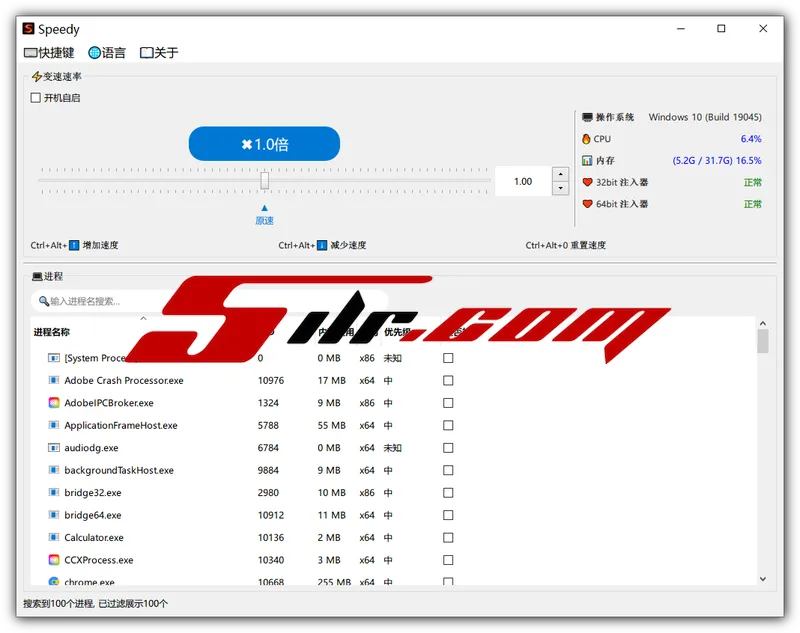
Task: Click the 32bit injector heart icon
Action: click(587, 182)
